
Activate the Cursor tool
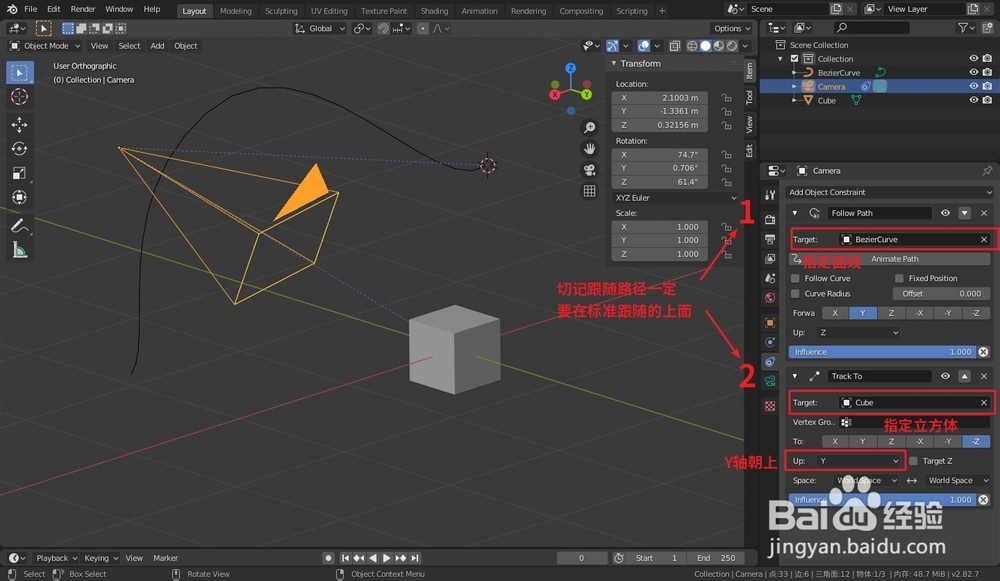(20, 97)
